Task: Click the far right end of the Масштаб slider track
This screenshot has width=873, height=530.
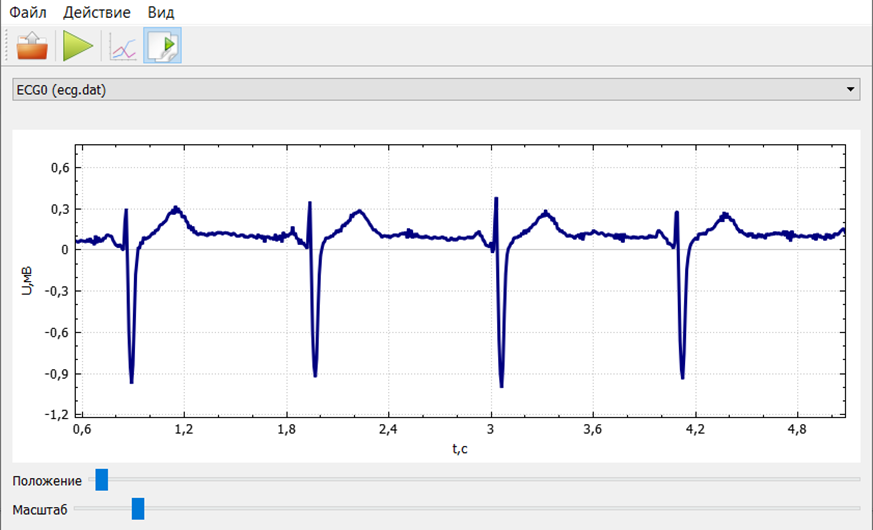Action: [x=856, y=509]
